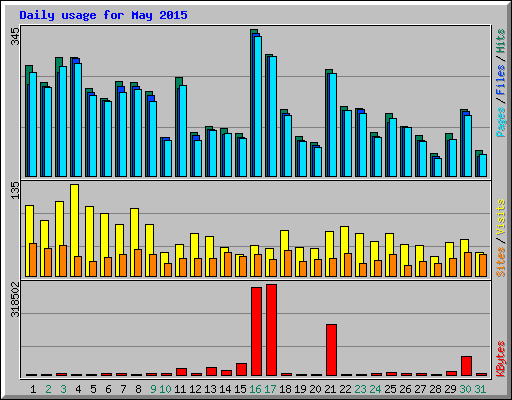The height and width of the screenshot is (400, 512).
Task: Click day 16 on the x-axis
Action: click(x=255, y=389)
